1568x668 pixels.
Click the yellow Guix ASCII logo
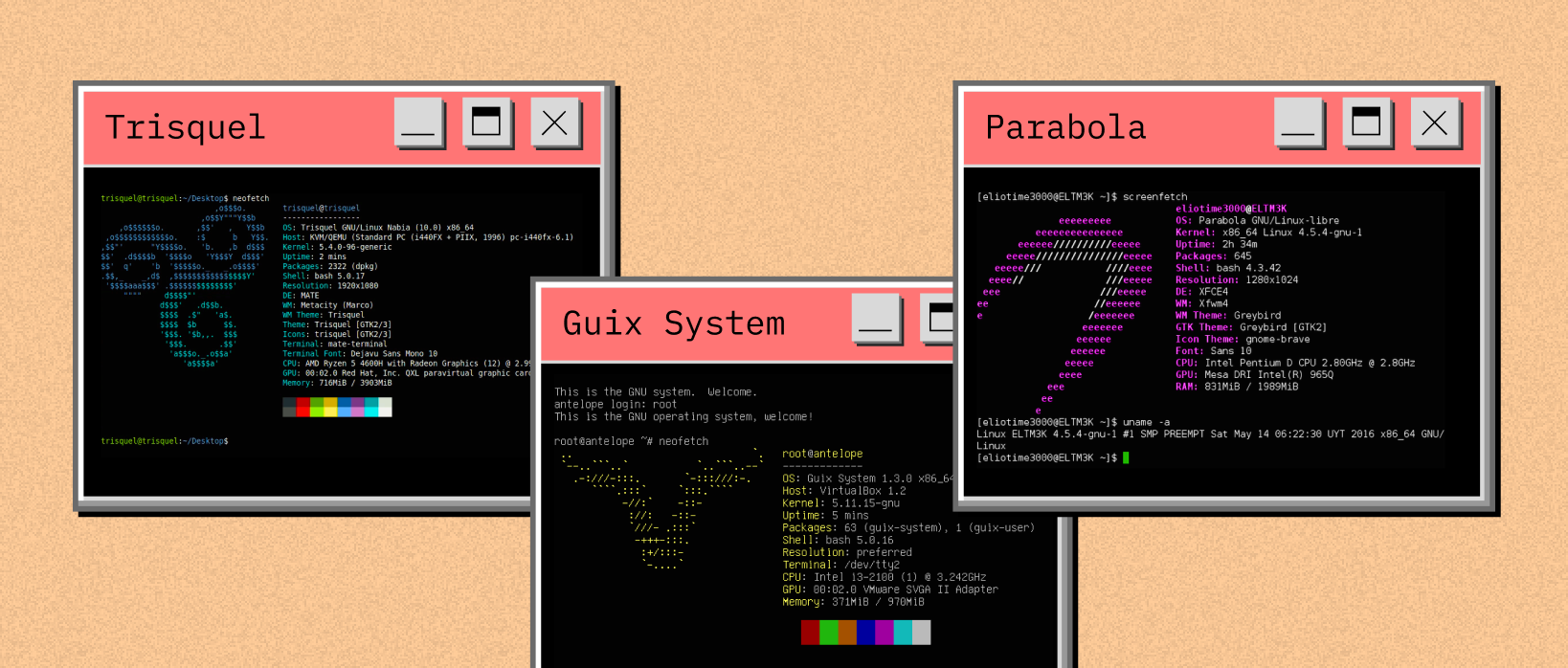pos(661,509)
